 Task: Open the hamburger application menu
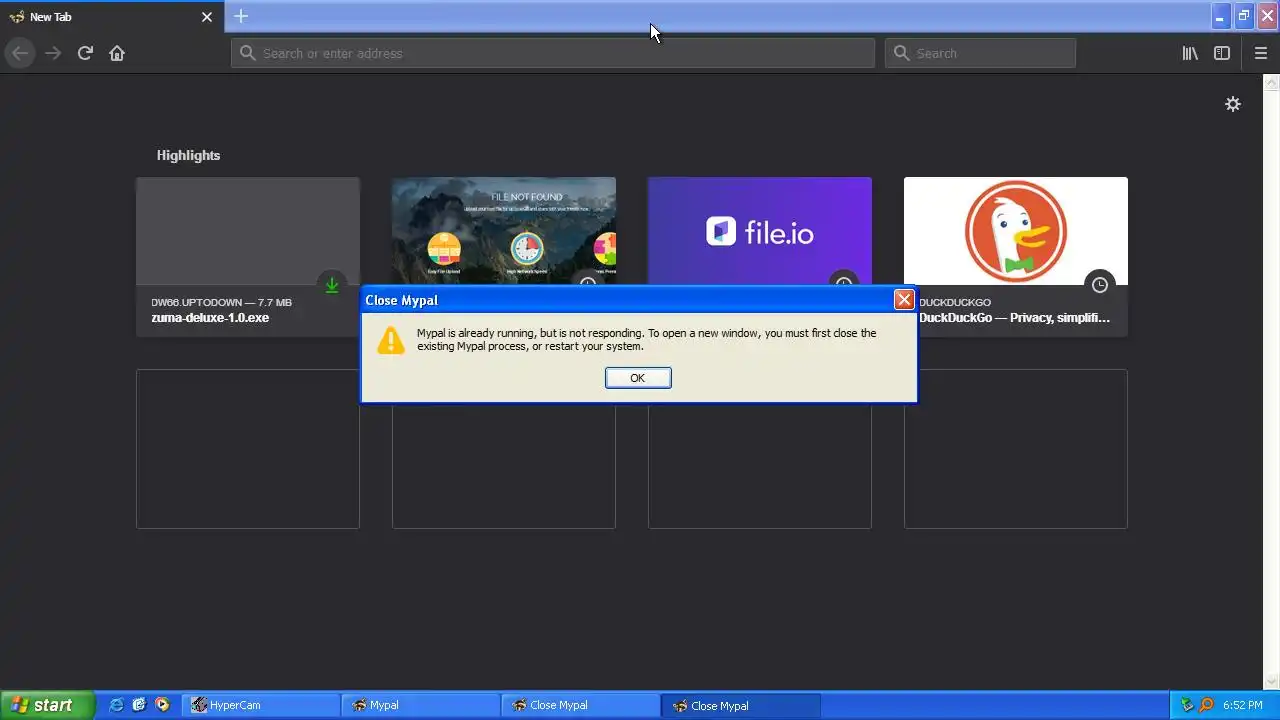1261,53
